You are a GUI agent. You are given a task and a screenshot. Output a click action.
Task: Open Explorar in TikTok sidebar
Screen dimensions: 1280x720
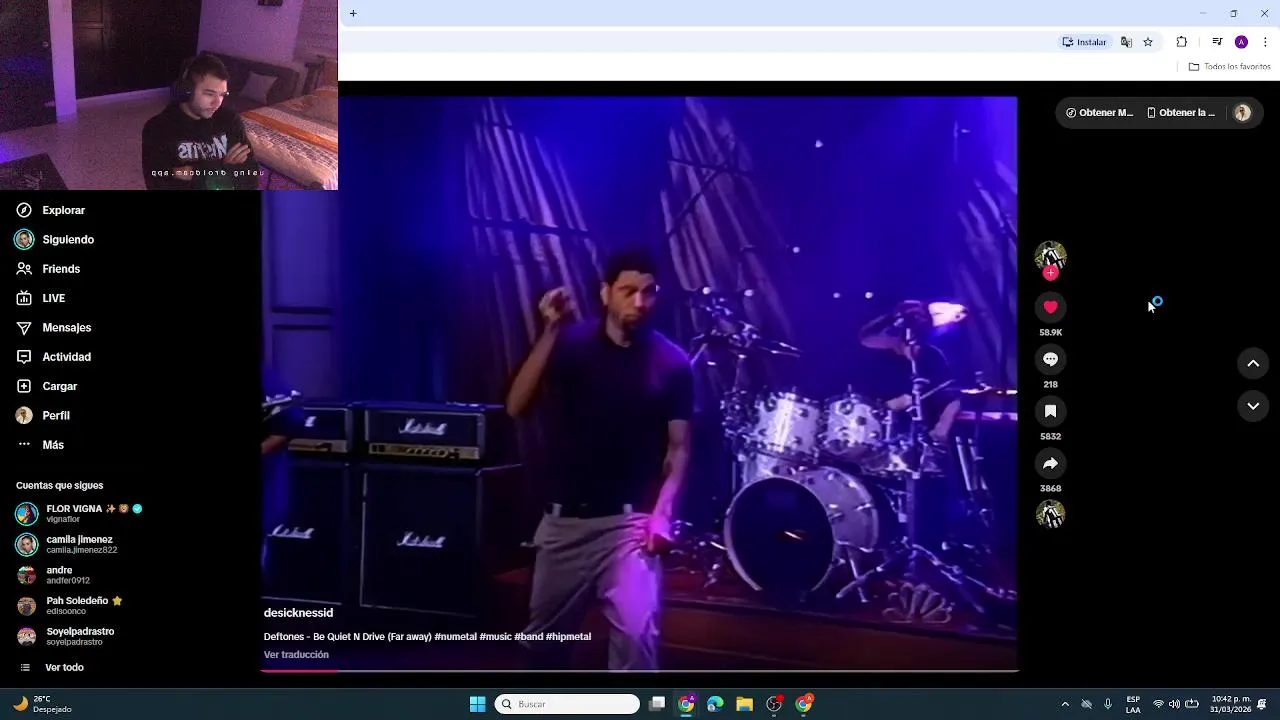[50, 210]
